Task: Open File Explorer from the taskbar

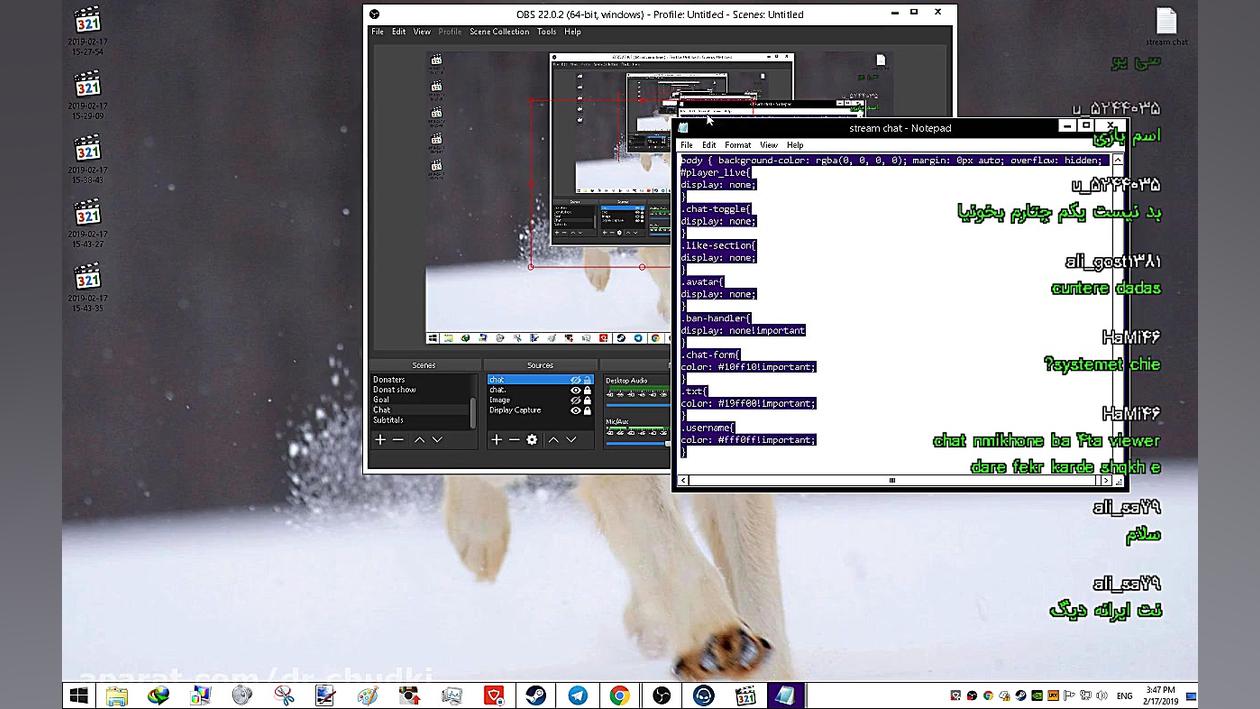Action: tap(116, 695)
